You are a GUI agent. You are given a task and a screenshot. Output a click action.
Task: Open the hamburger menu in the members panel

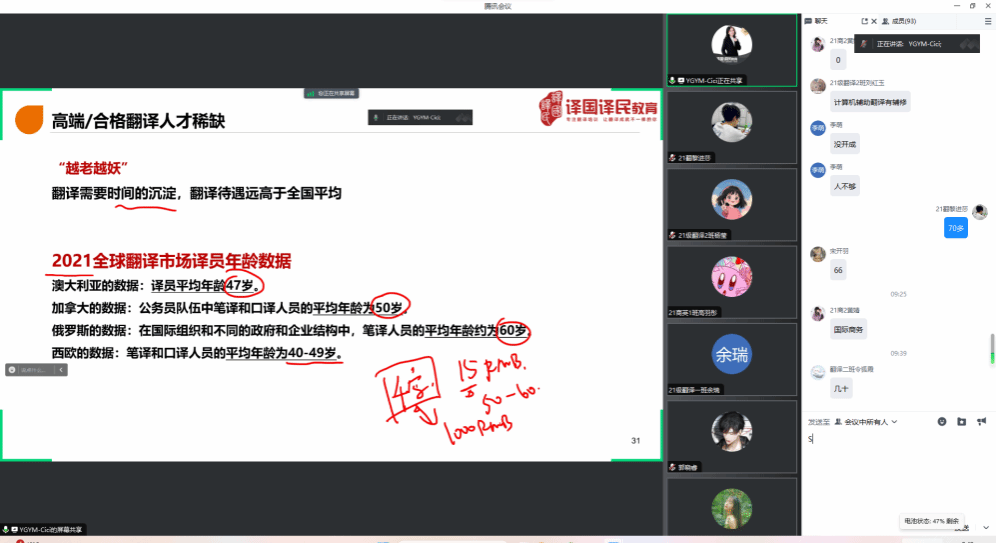988,21
